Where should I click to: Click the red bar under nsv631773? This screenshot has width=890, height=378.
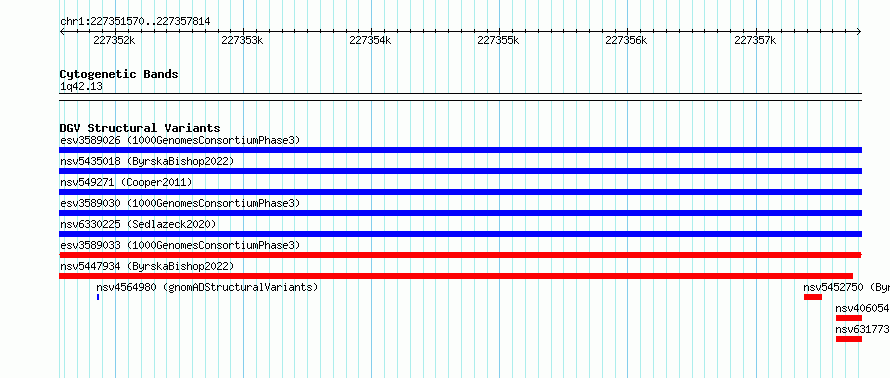pyautogui.click(x=849, y=339)
